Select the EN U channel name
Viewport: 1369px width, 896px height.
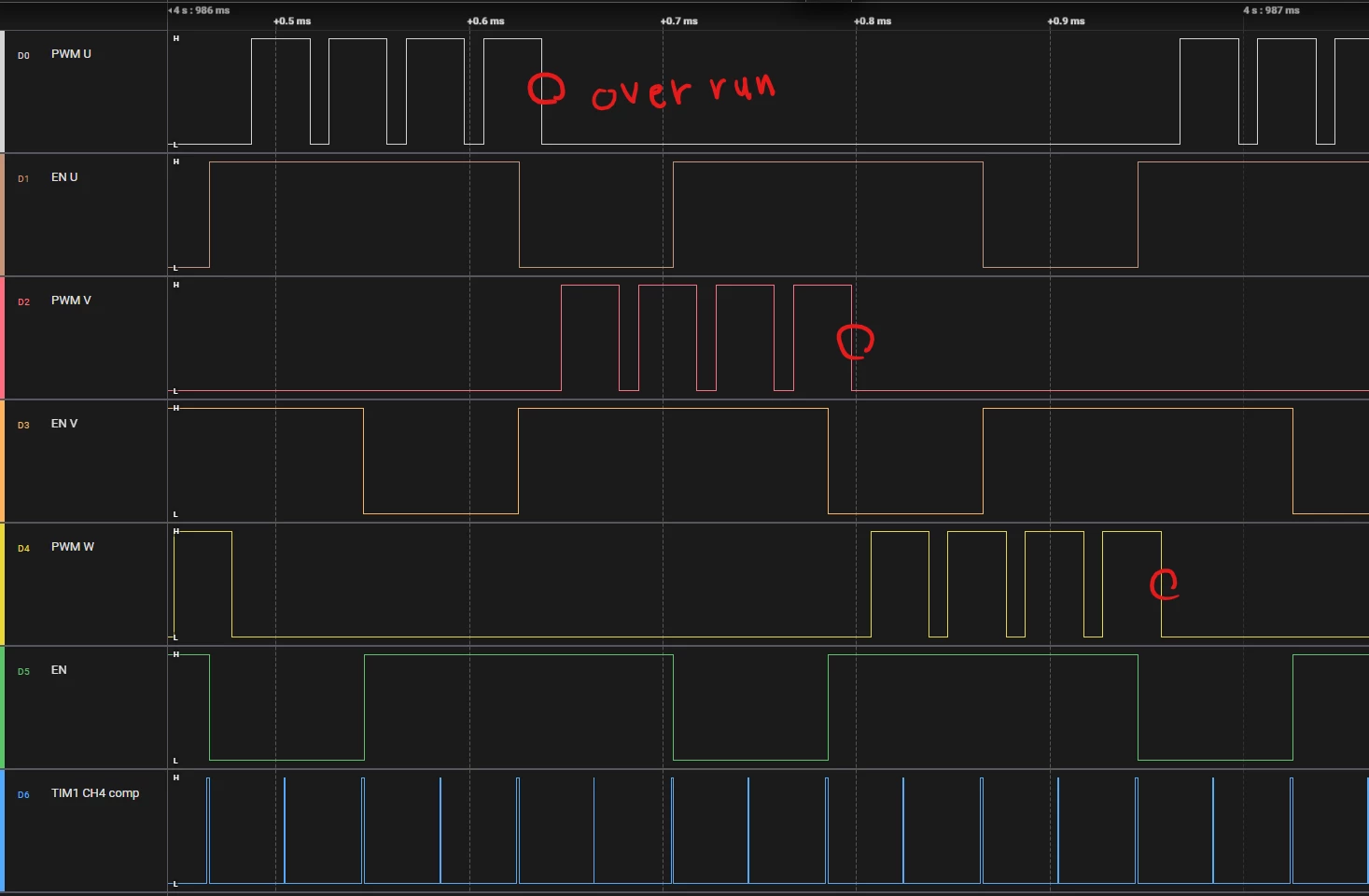click(x=64, y=177)
